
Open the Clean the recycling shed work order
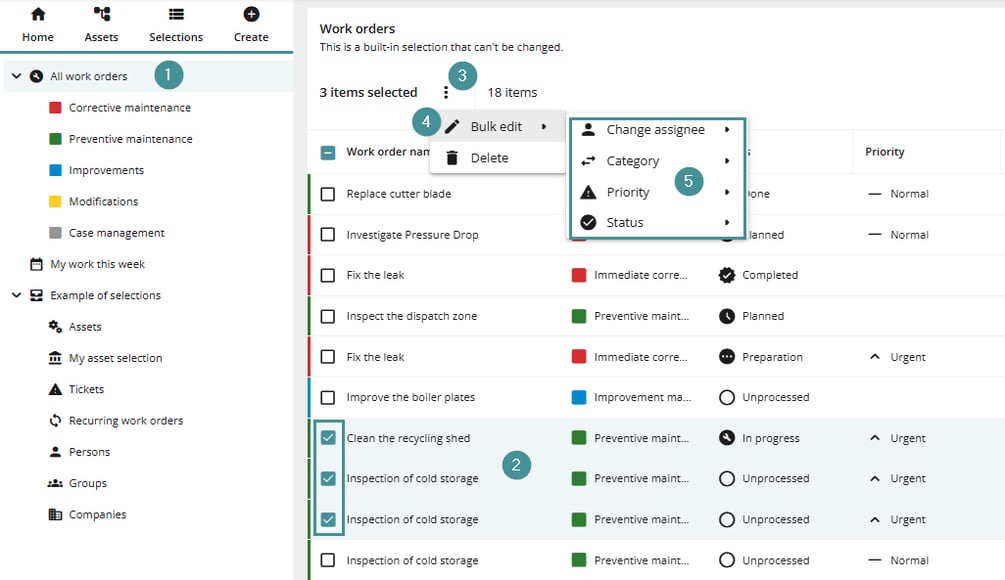408,438
